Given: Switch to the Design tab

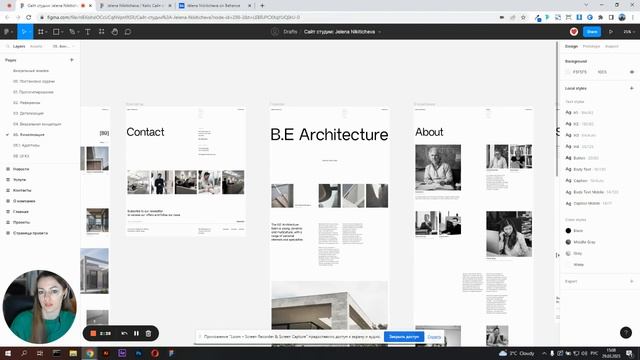Looking at the screenshot, I should 571,47.
